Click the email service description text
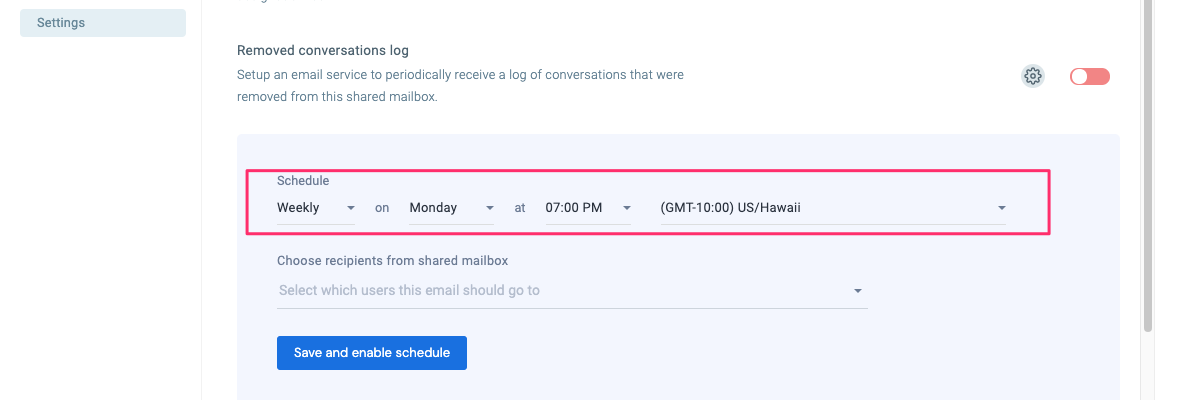1179x420 pixels. tap(460, 86)
